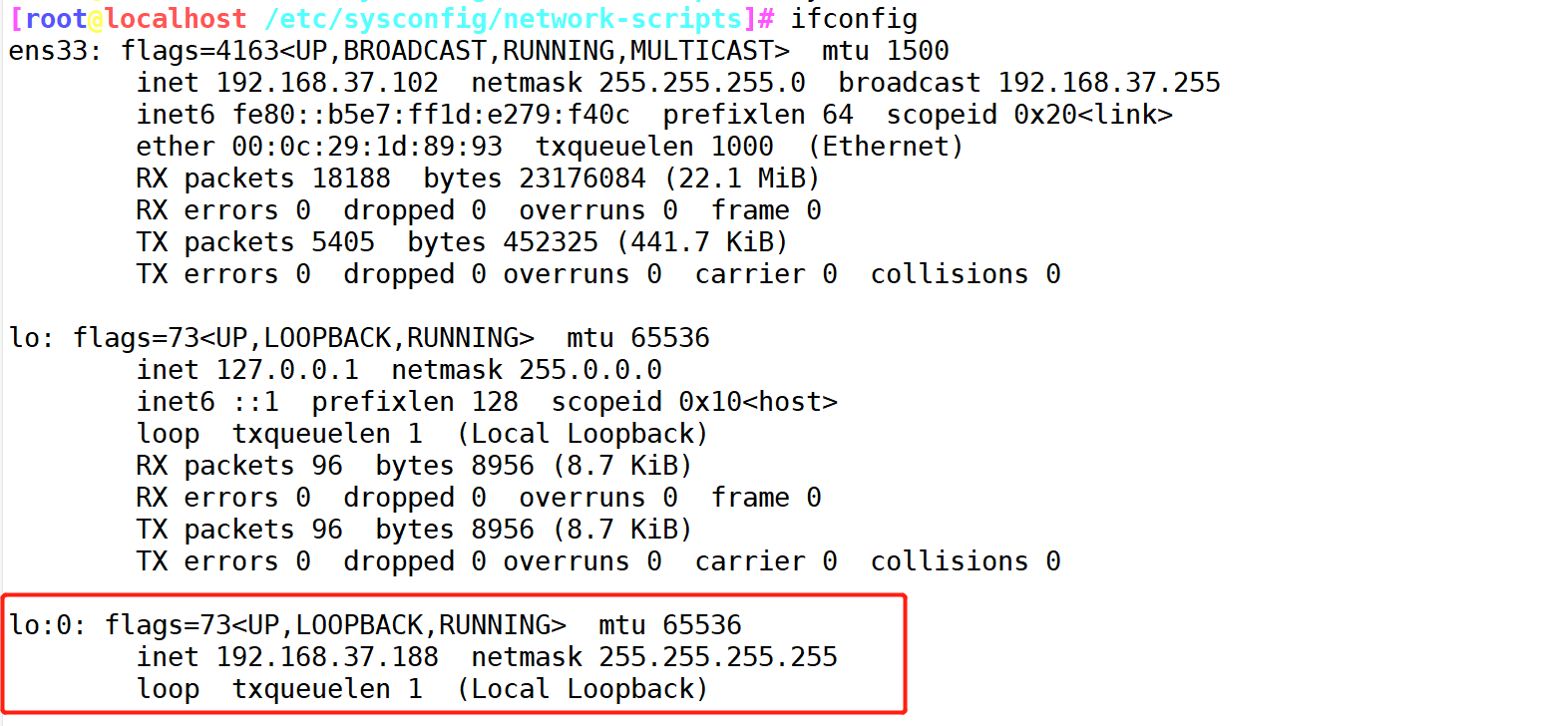Click the broadcast address 192.168.37.255
This screenshot has height=726, width=1568.
[x=1109, y=83]
